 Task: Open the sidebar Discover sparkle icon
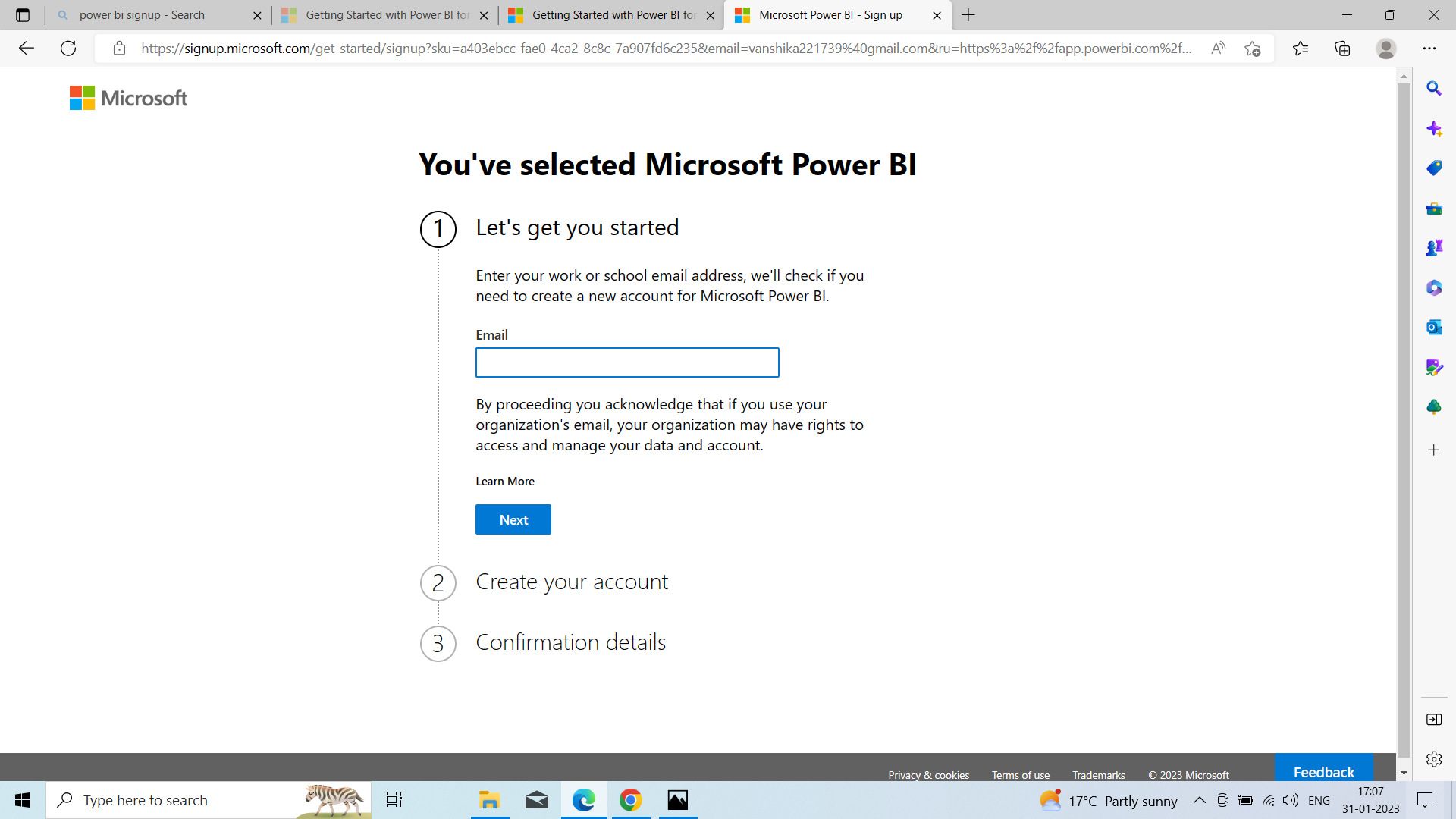(x=1433, y=128)
